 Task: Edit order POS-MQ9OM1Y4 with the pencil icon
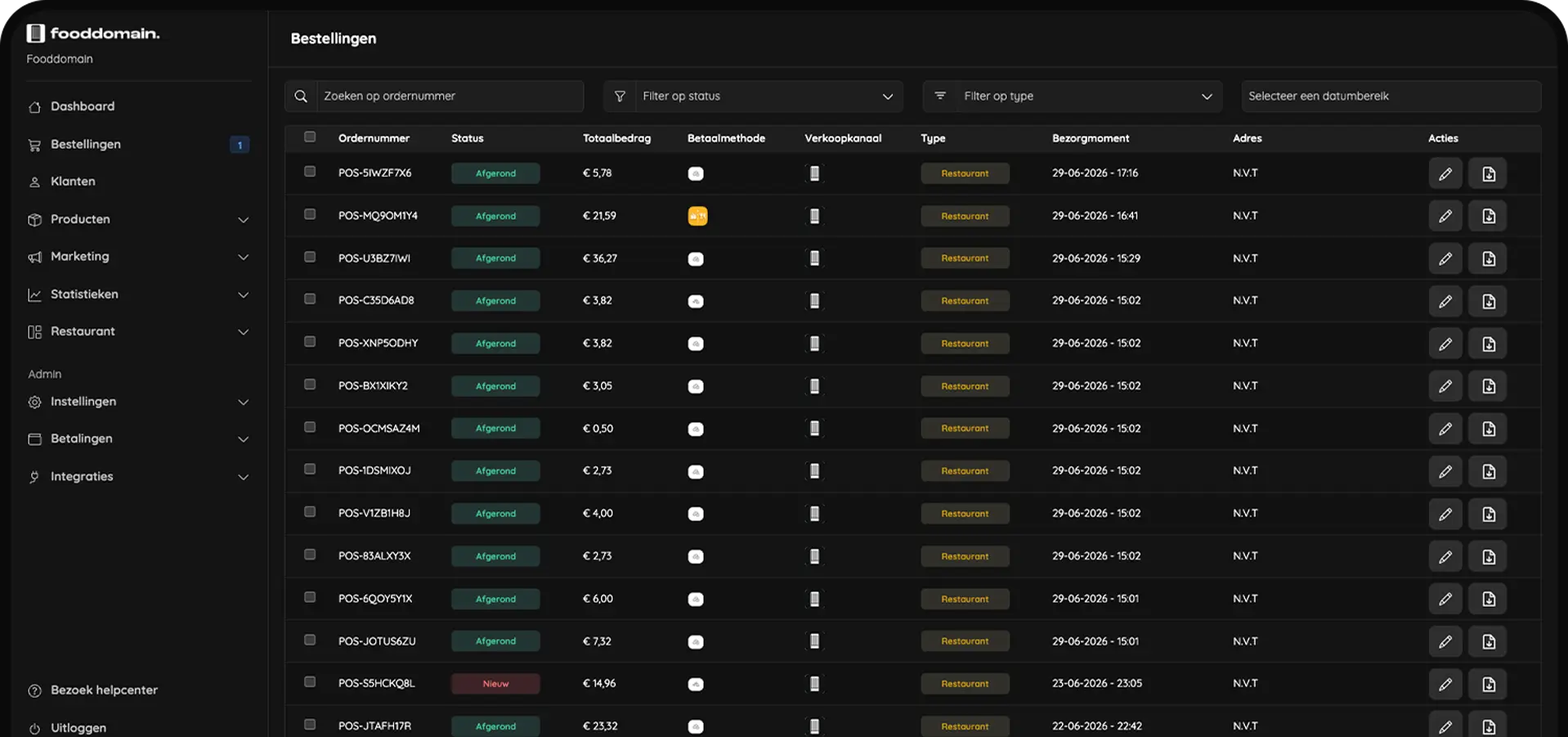(x=1445, y=216)
